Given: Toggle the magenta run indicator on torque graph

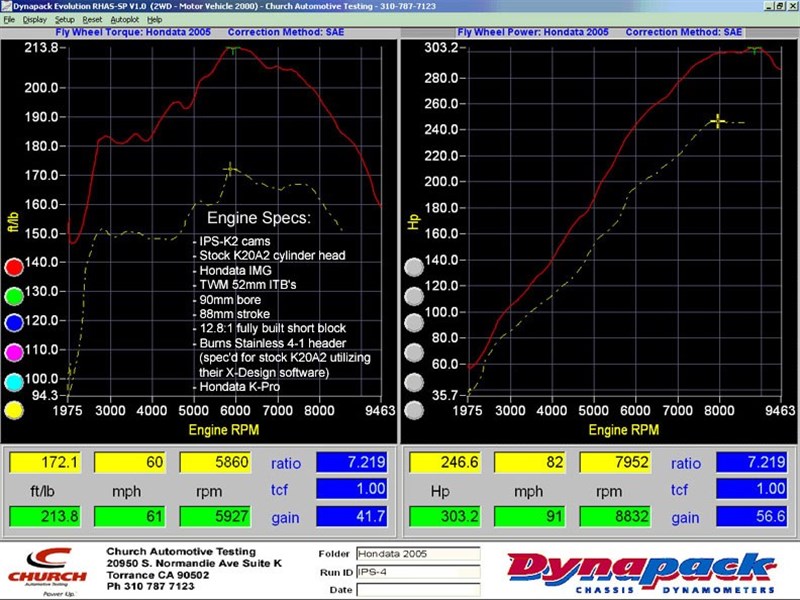Looking at the screenshot, I should [14, 352].
